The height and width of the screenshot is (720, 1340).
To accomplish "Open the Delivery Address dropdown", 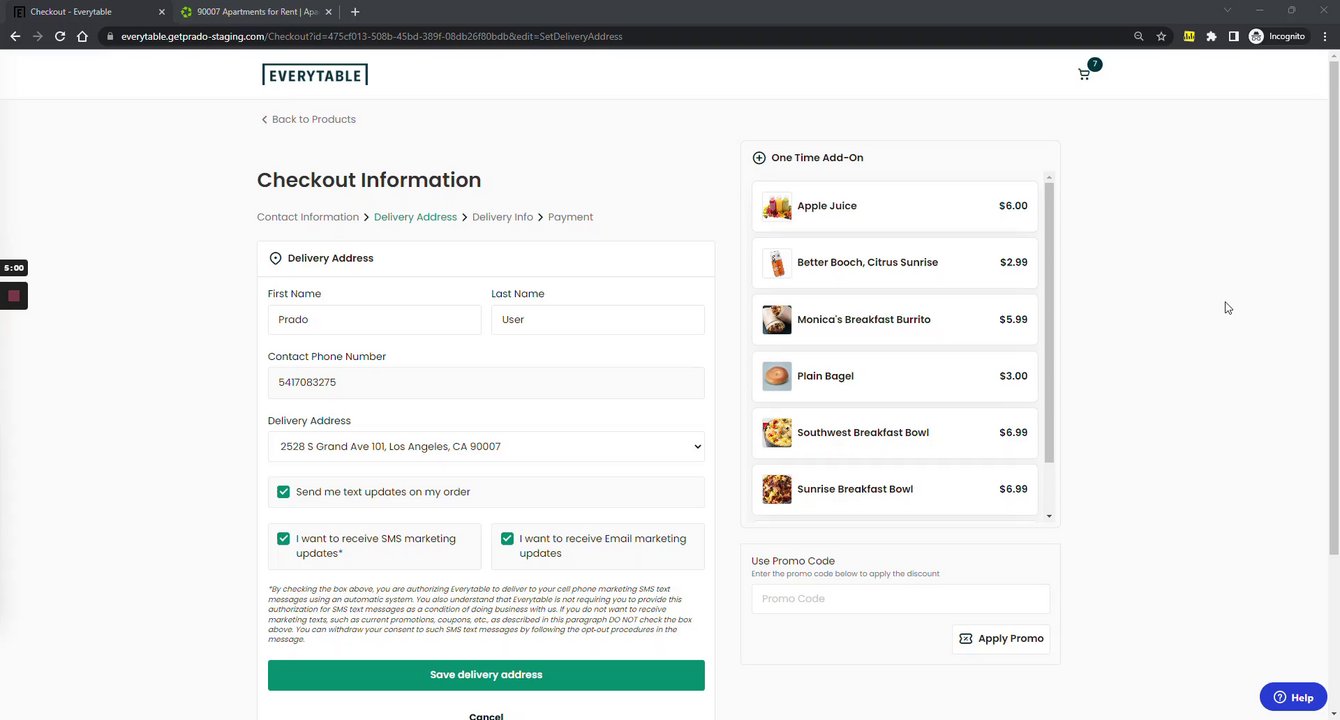I will pos(486,447).
